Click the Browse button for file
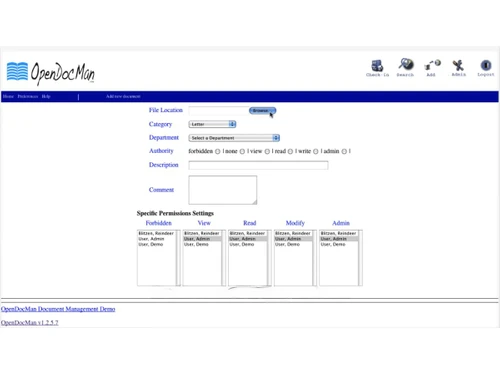The width and height of the screenshot is (500, 375). pyautogui.click(x=262, y=110)
